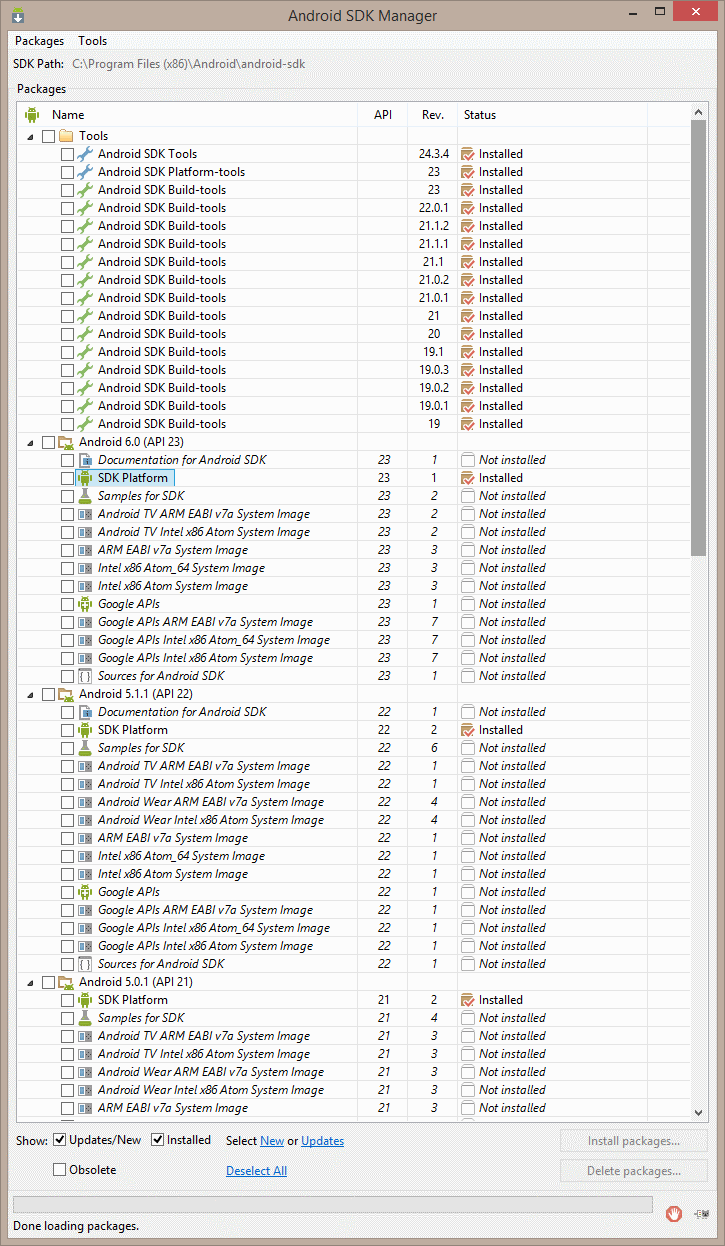Click the Status column header

[552, 115]
